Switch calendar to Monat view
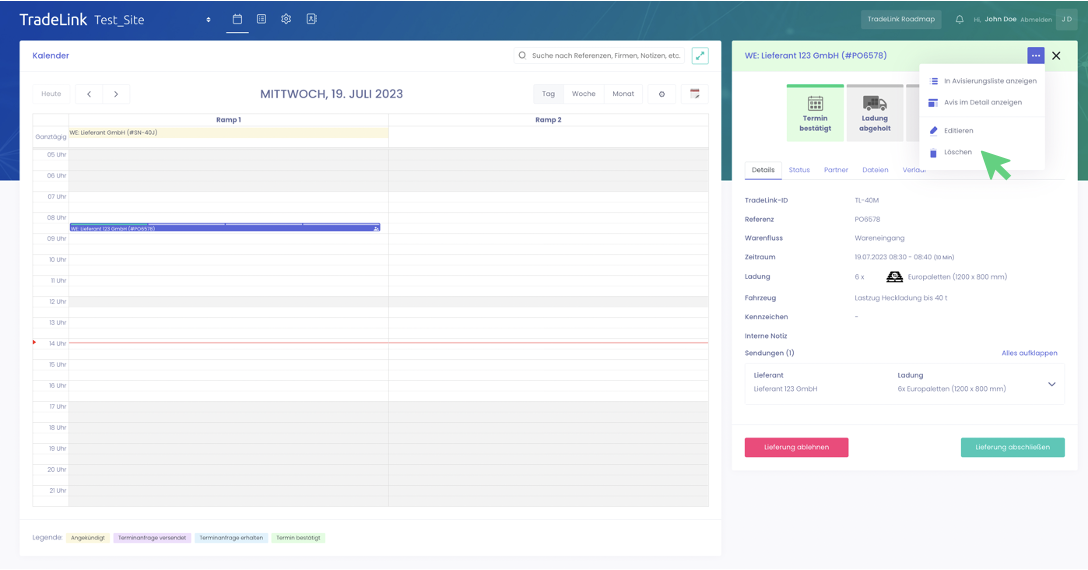 coord(623,94)
